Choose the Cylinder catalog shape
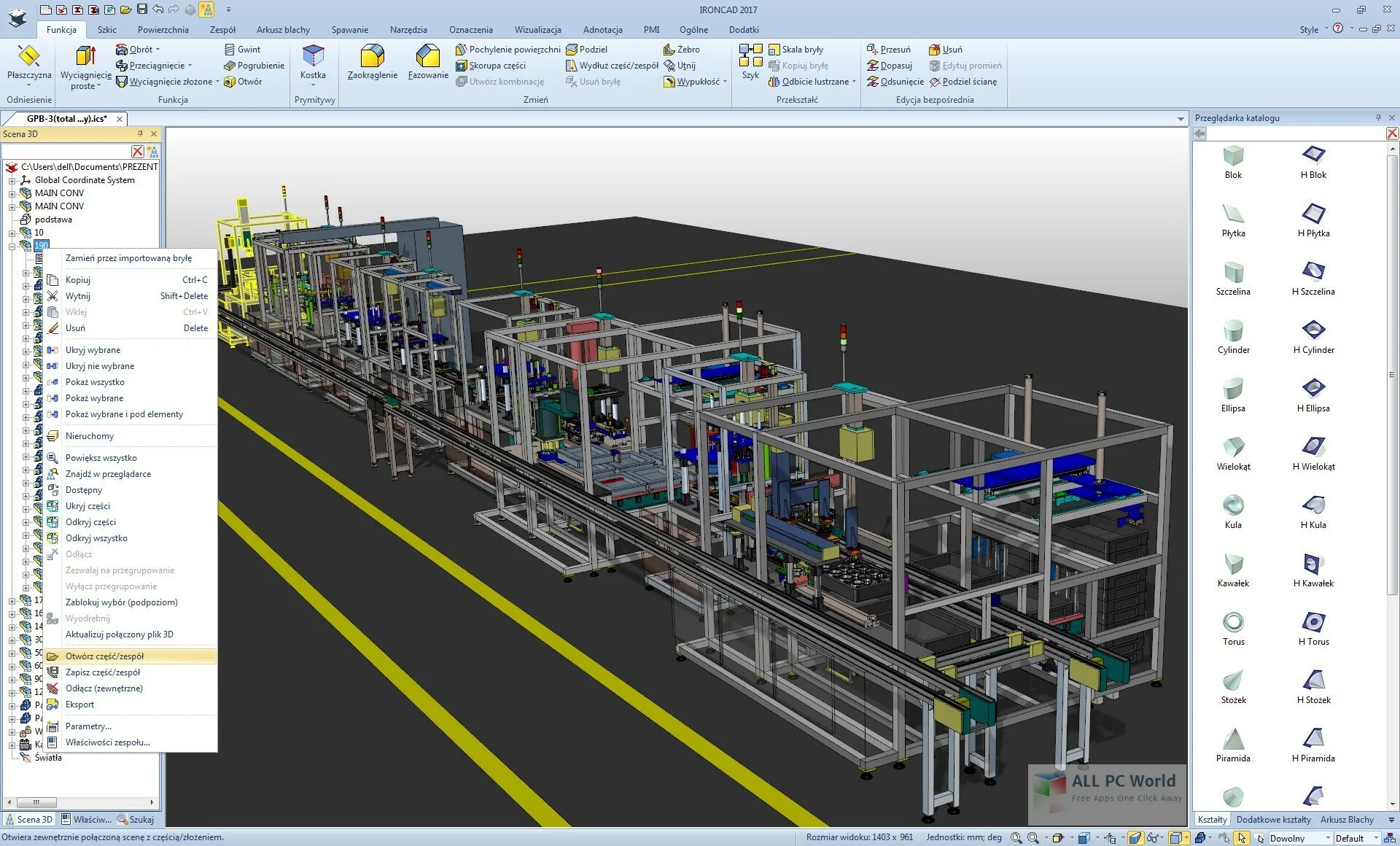This screenshot has width=1400, height=846. click(1233, 336)
